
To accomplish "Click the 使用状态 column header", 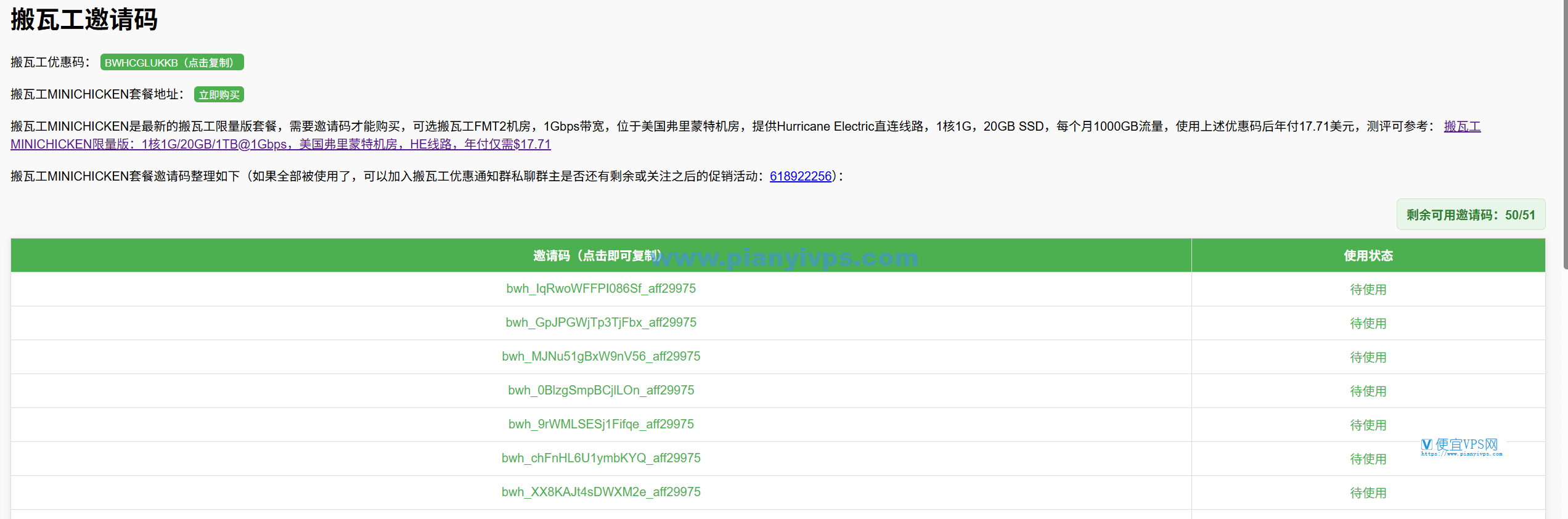I will tap(1368, 255).
